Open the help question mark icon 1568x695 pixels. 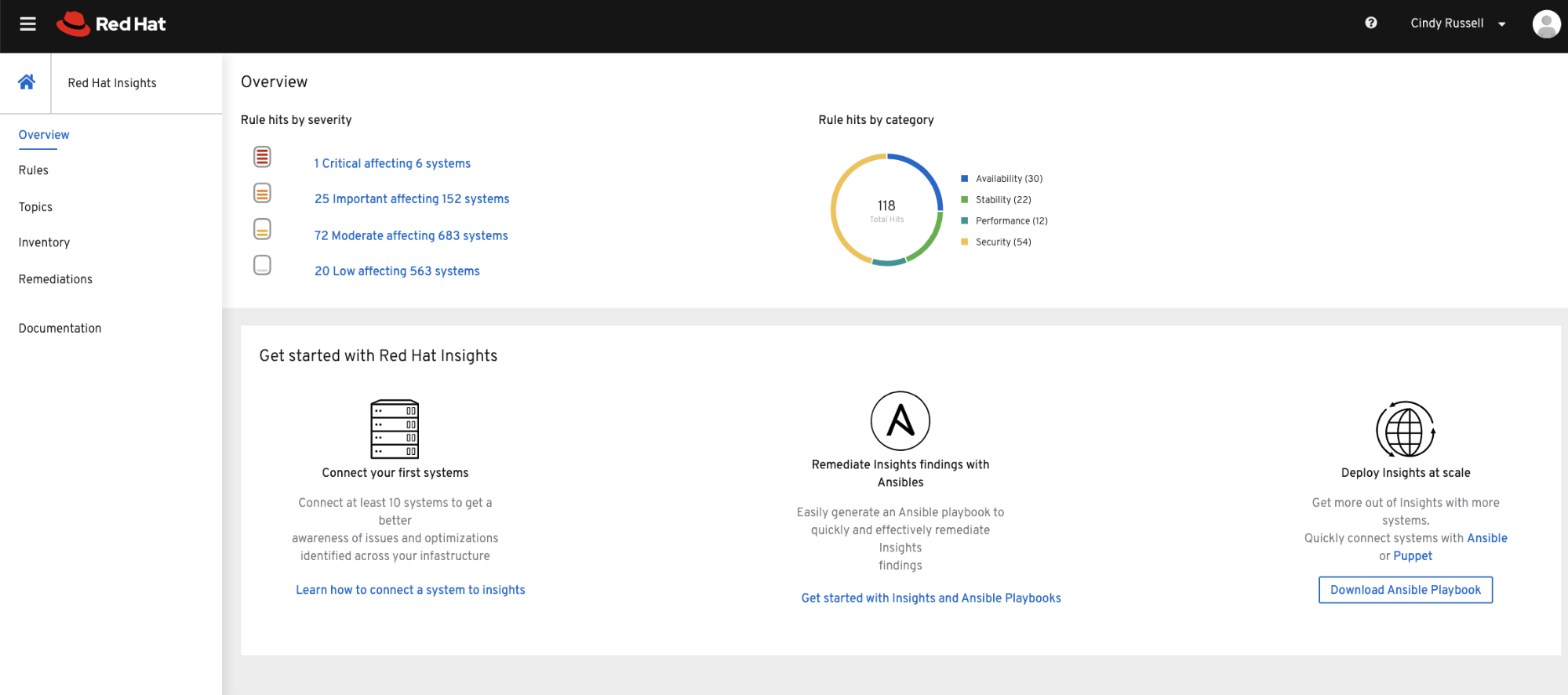1370,23
